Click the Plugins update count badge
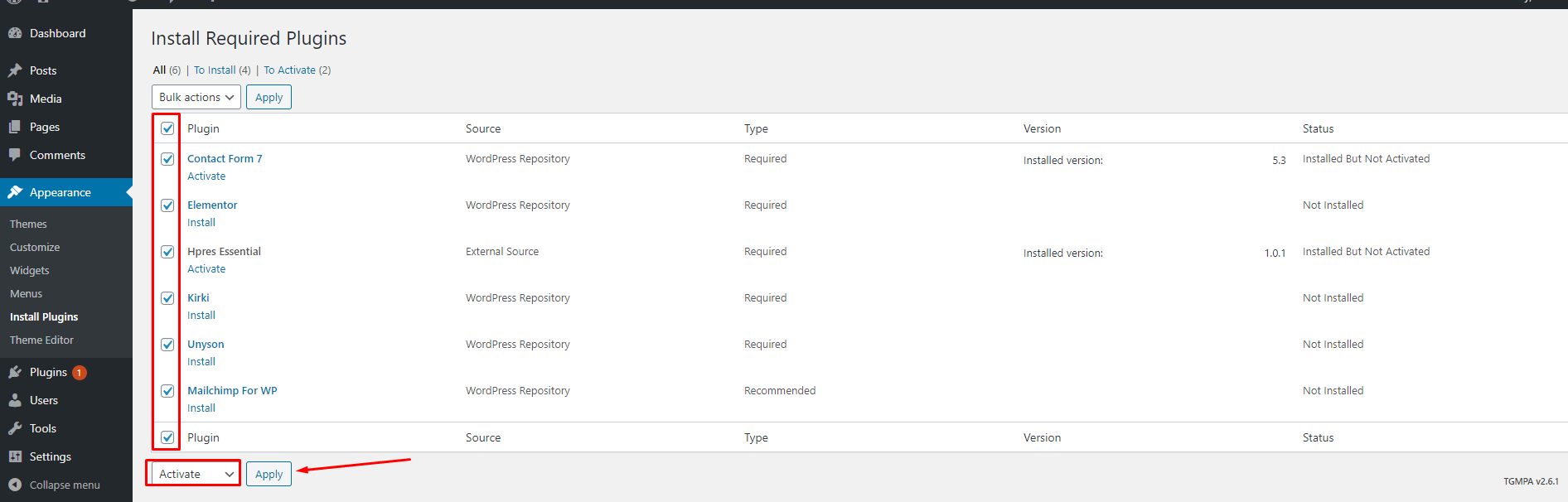Image resolution: width=1568 pixels, height=502 pixels. (x=80, y=373)
